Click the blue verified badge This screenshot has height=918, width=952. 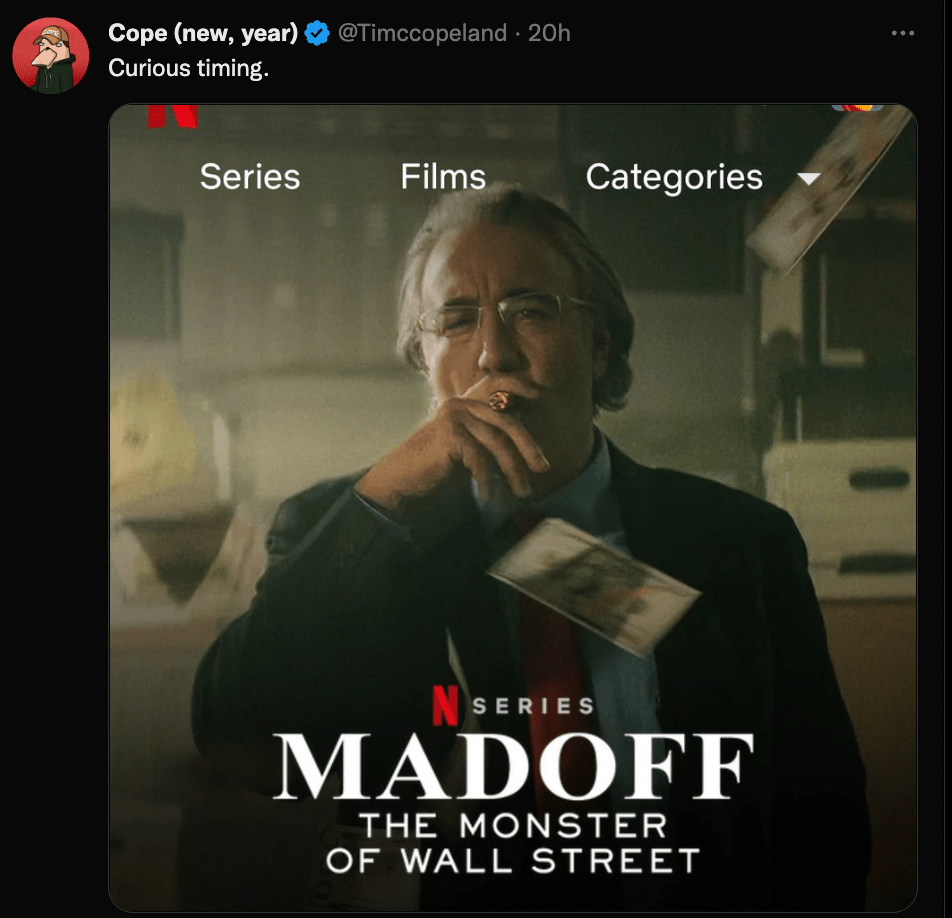(x=317, y=34)
